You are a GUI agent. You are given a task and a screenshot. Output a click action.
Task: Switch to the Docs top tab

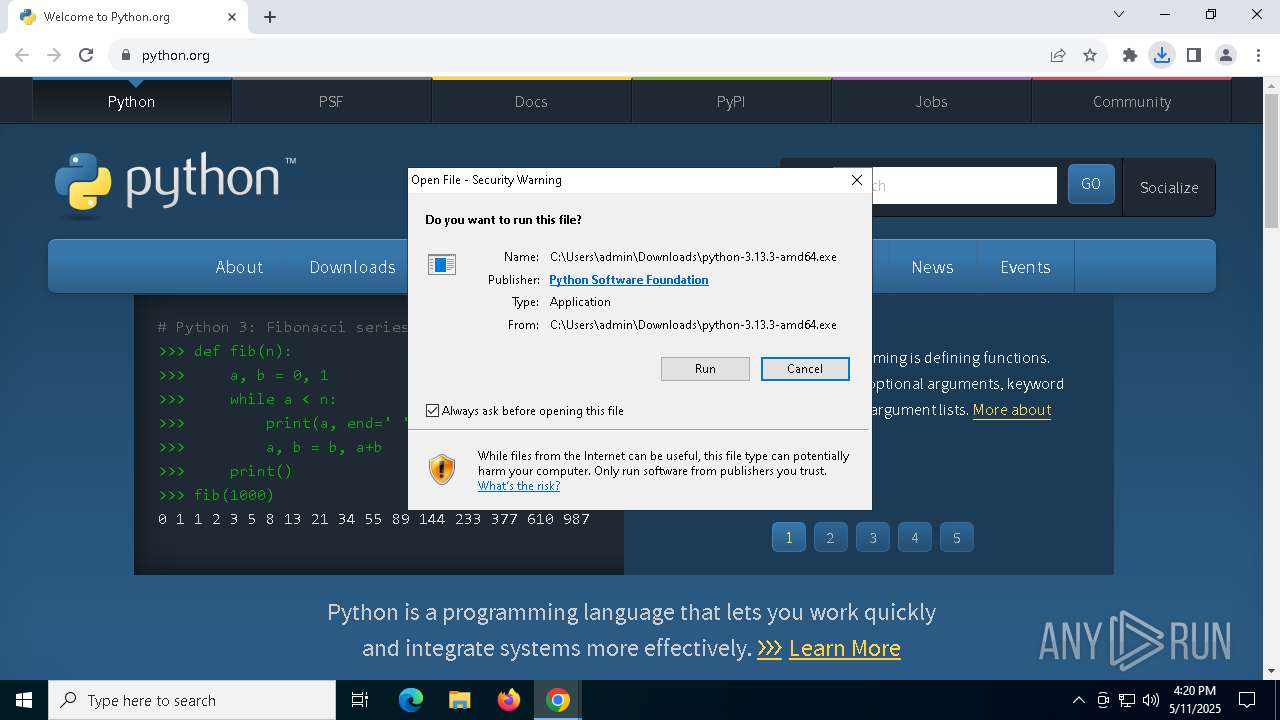point(531,101)
